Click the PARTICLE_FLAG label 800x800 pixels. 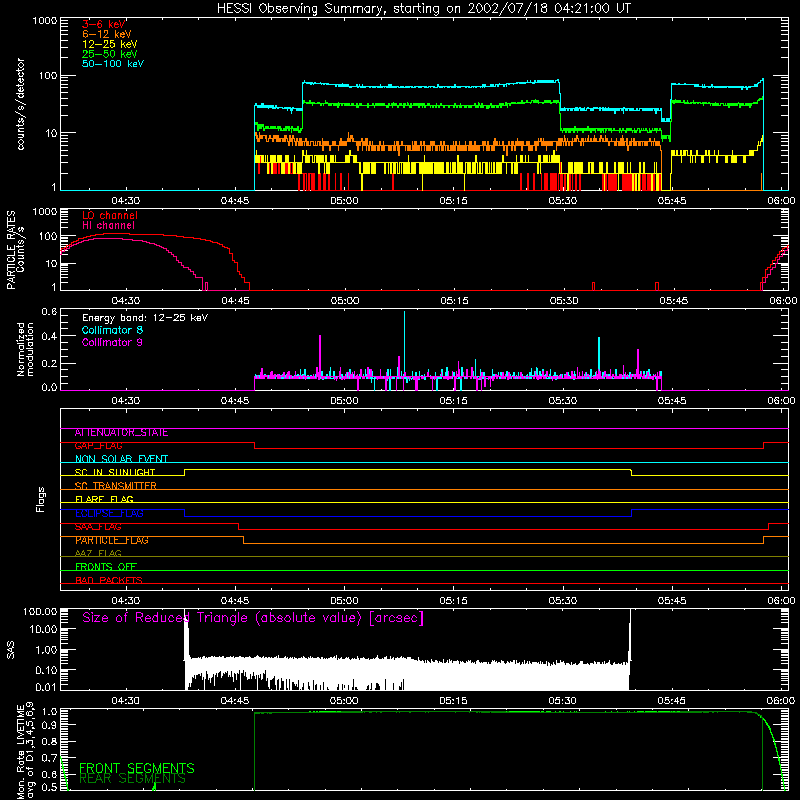[x=112, y=540]
